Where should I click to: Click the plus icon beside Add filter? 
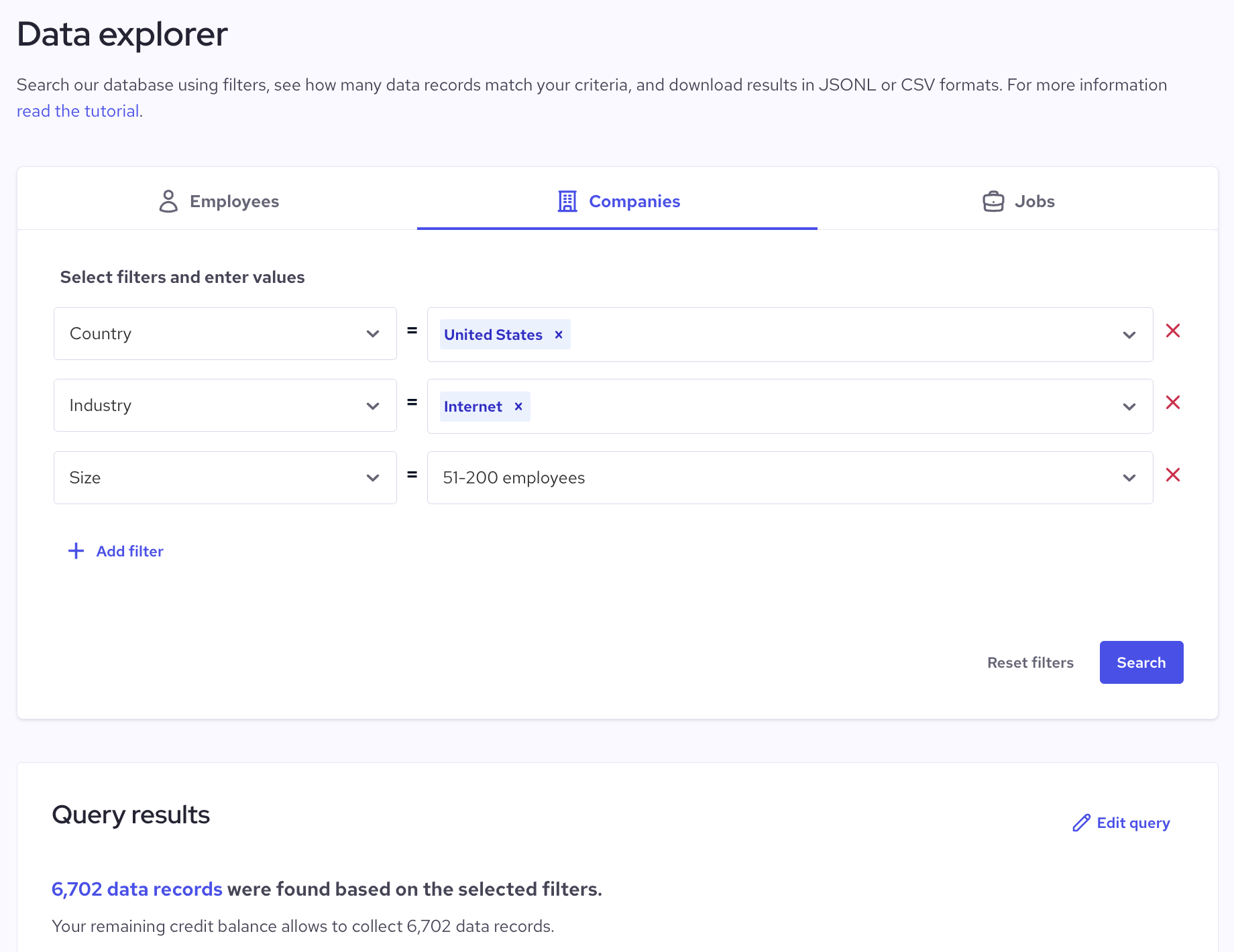(x=76, y=551)
